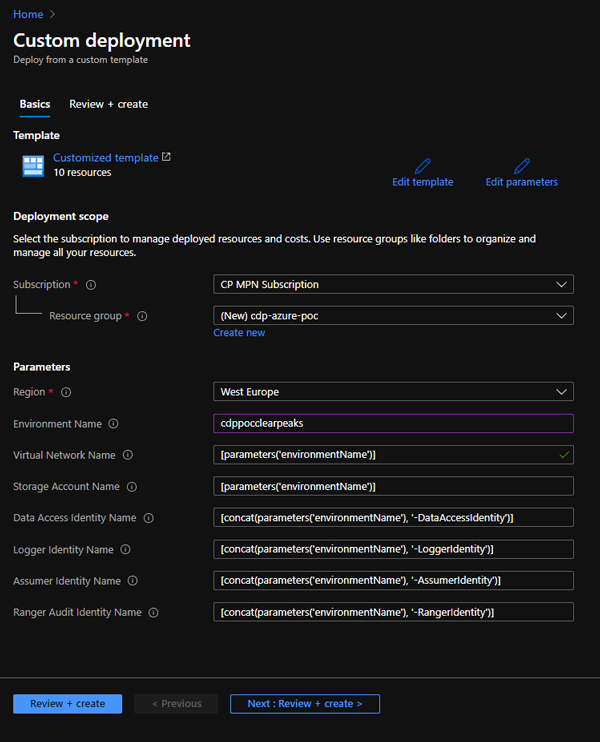Click 'Deploy from a custom template' subtitle

pyautogui.click(x=80, y=60)
